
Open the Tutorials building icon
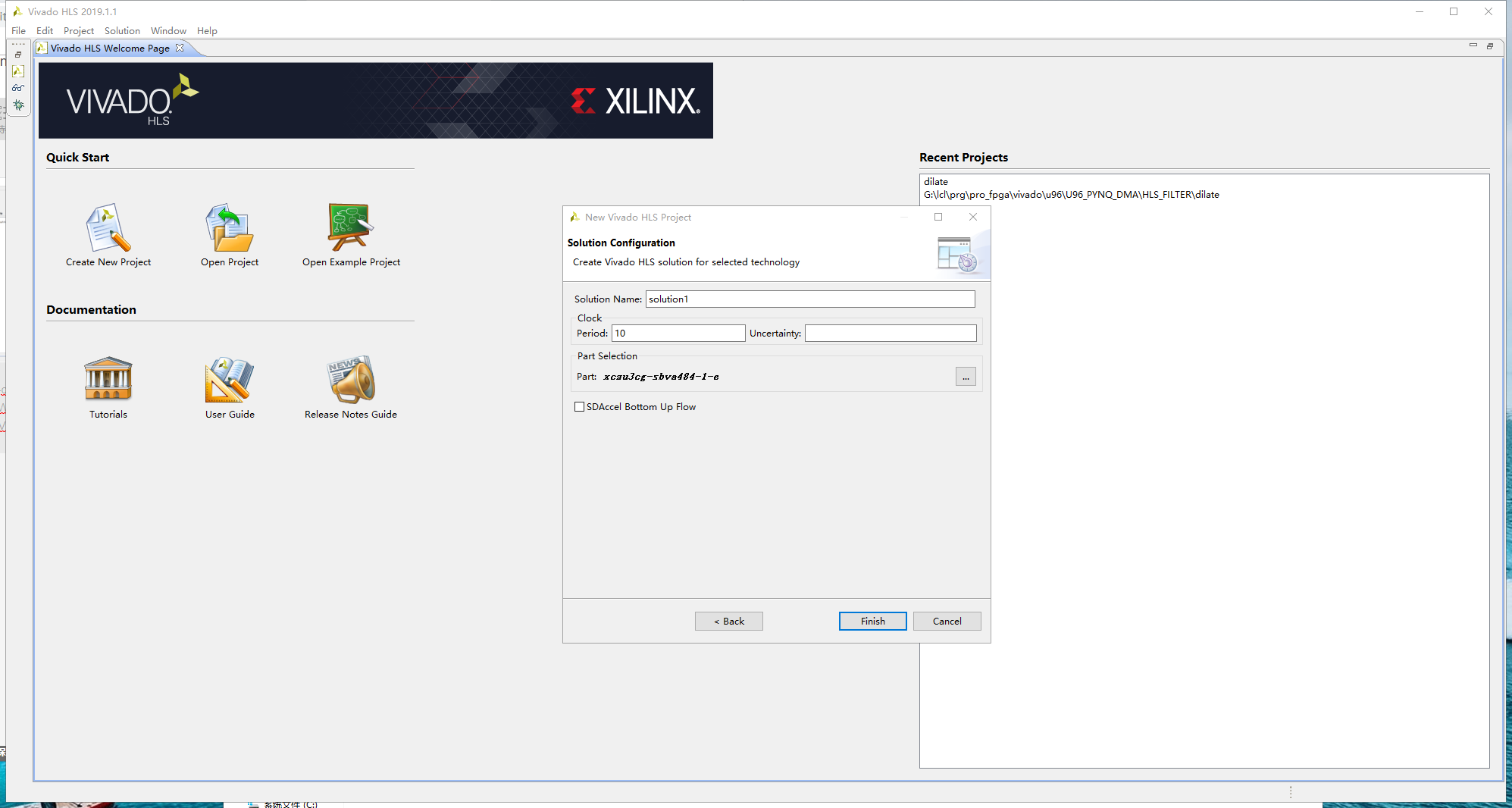108,378
